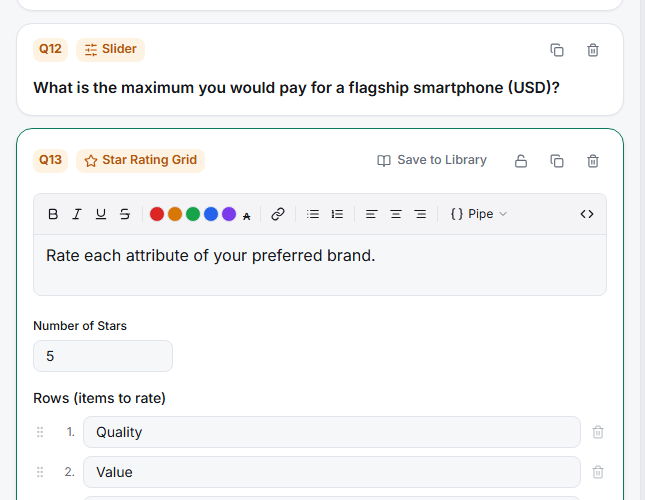Insert a bulleted list
This screenshot has height=500, width=645.
point(313,214)
